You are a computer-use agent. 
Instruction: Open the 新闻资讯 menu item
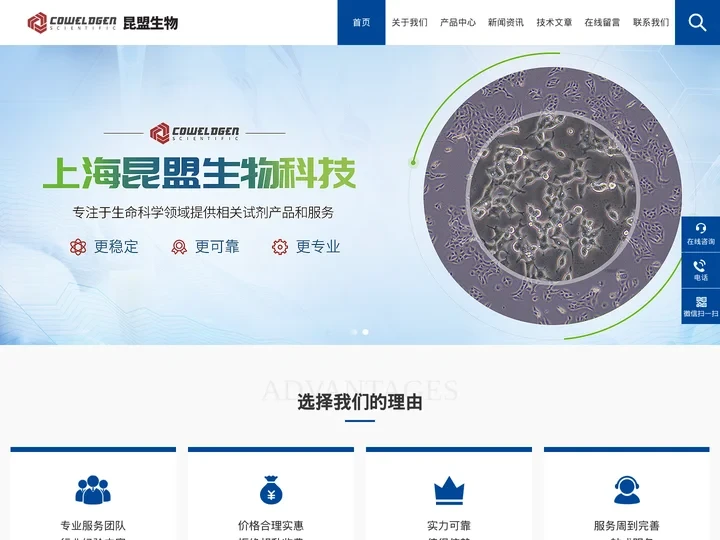click(506, 22)
